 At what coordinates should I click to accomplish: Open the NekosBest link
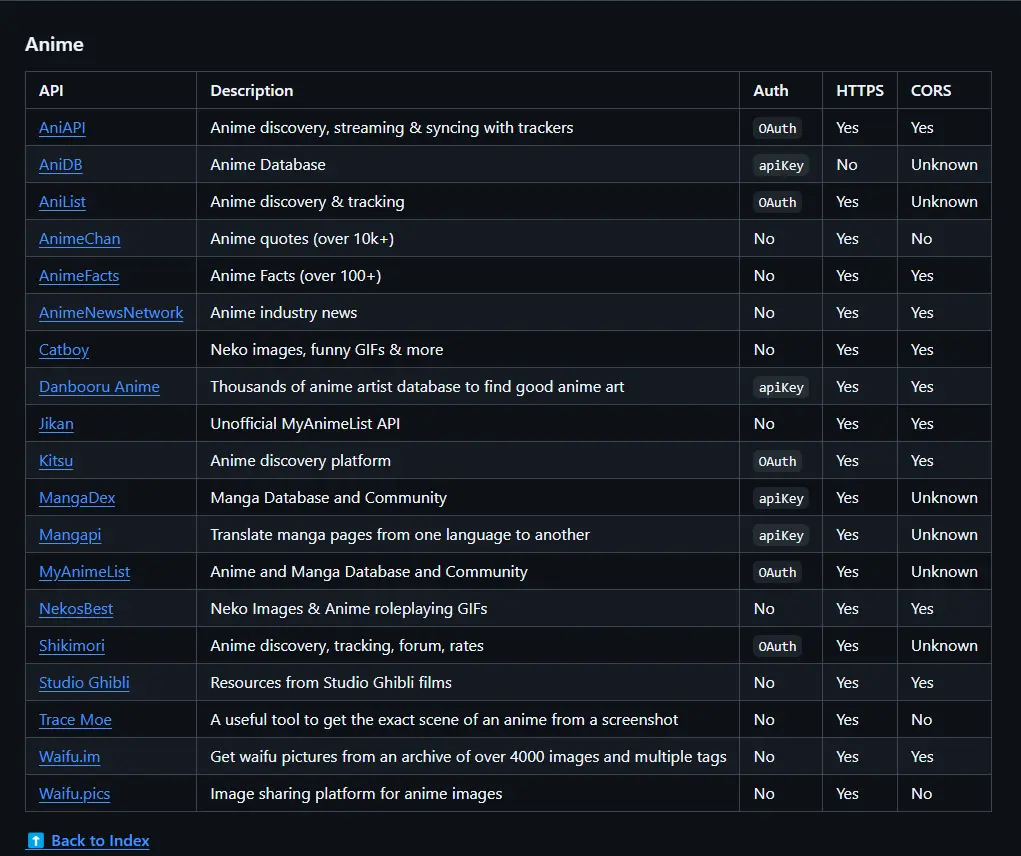[x=76, y=609]
